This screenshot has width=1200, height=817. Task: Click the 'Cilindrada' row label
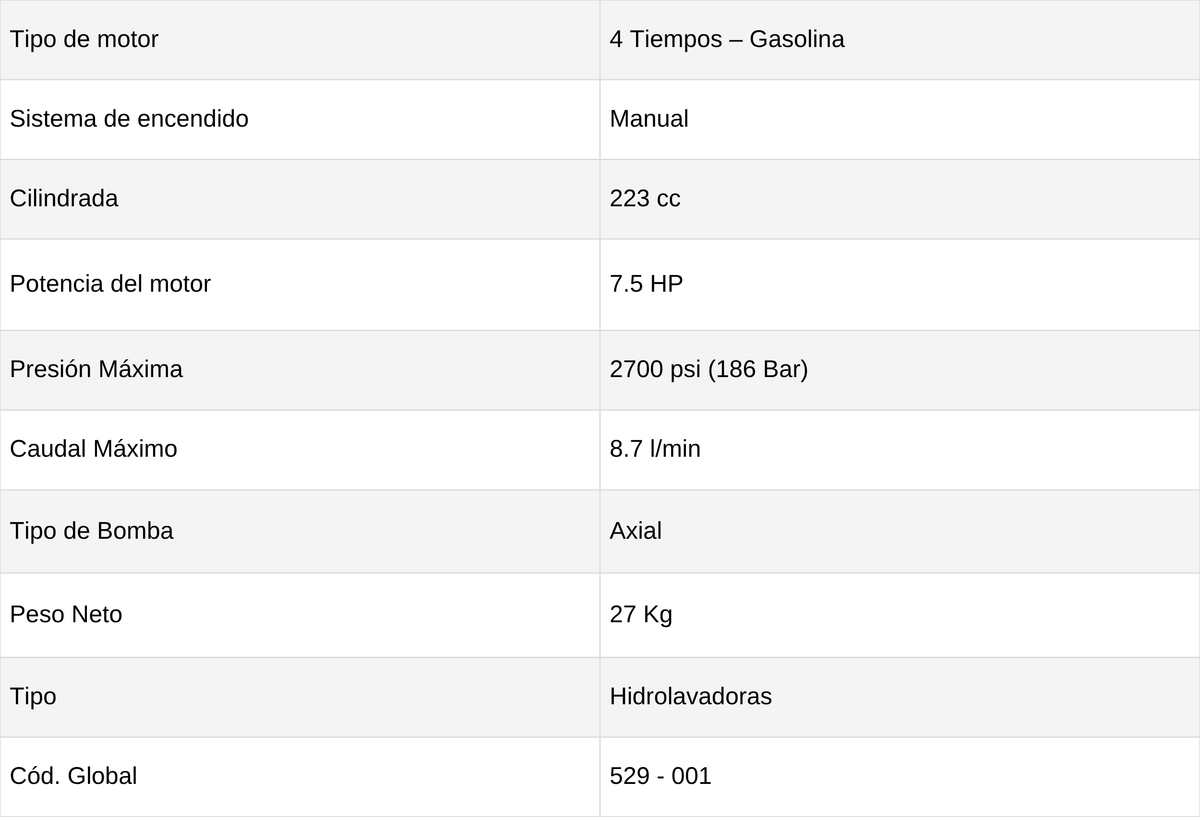pos(64,199)
